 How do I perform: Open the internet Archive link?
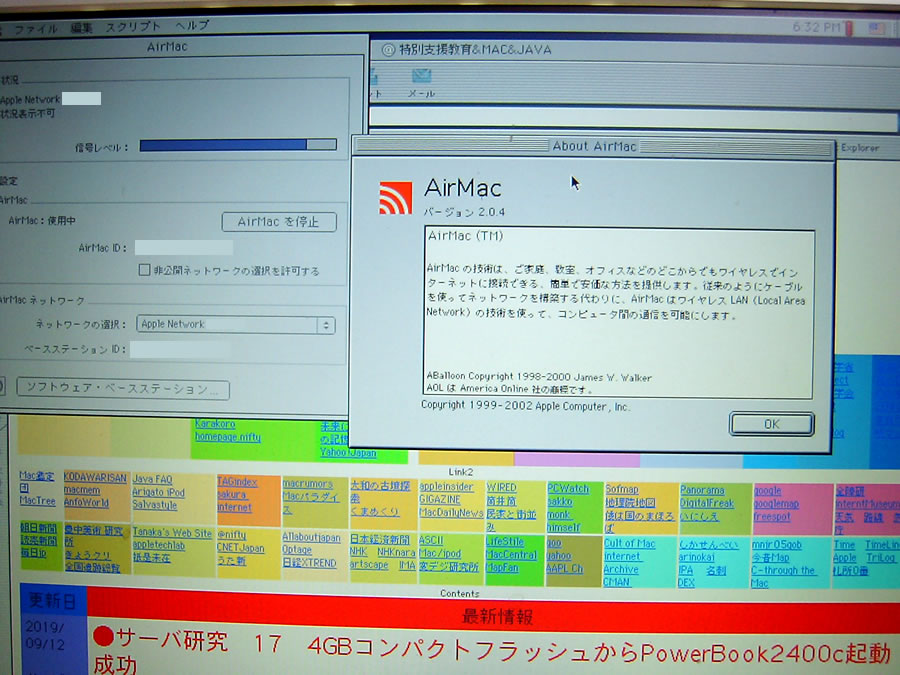tap(622, 562)
